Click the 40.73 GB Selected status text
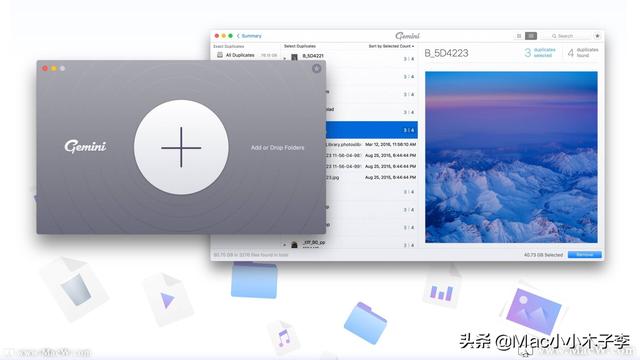The width and height of the screenshot is (640, 360). point(543,255)
